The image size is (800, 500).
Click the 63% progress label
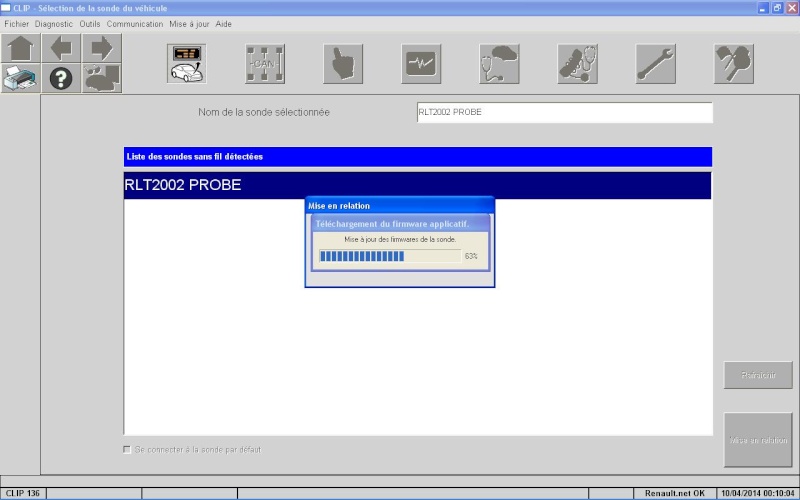(x=471, y=256)
